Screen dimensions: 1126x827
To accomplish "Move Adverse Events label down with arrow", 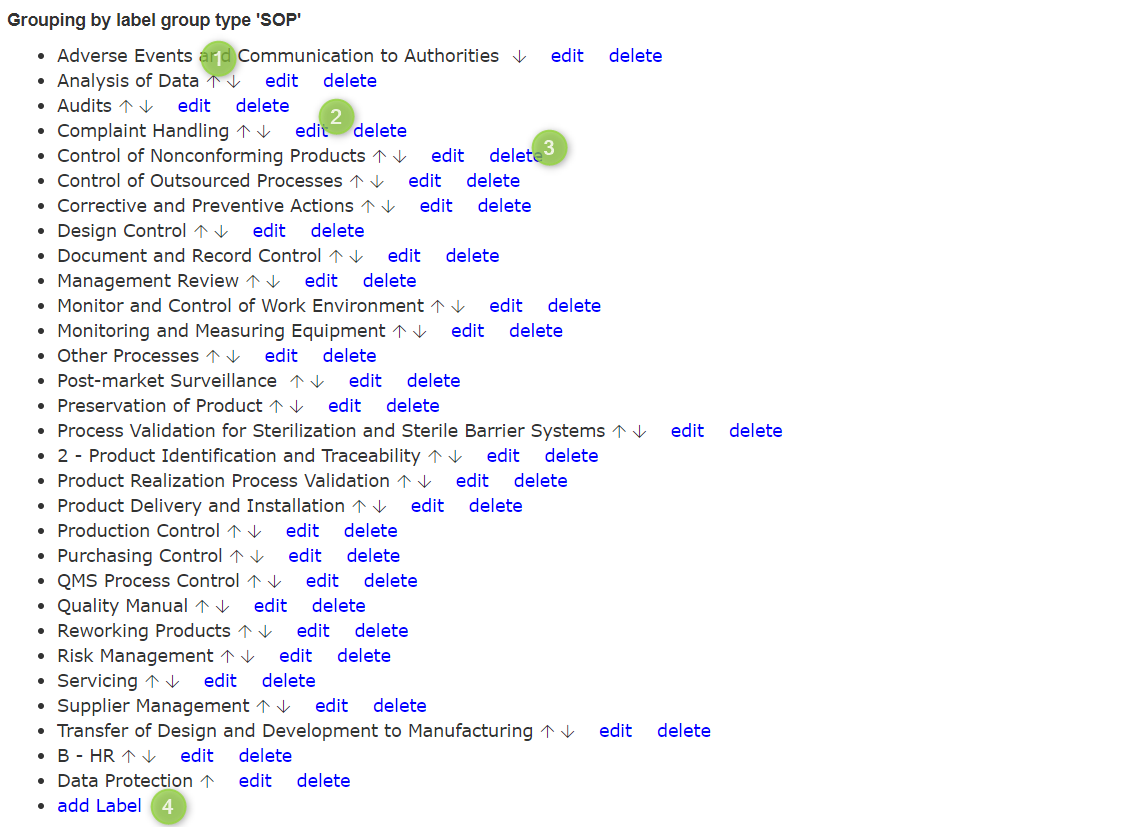I will [519, 57].
